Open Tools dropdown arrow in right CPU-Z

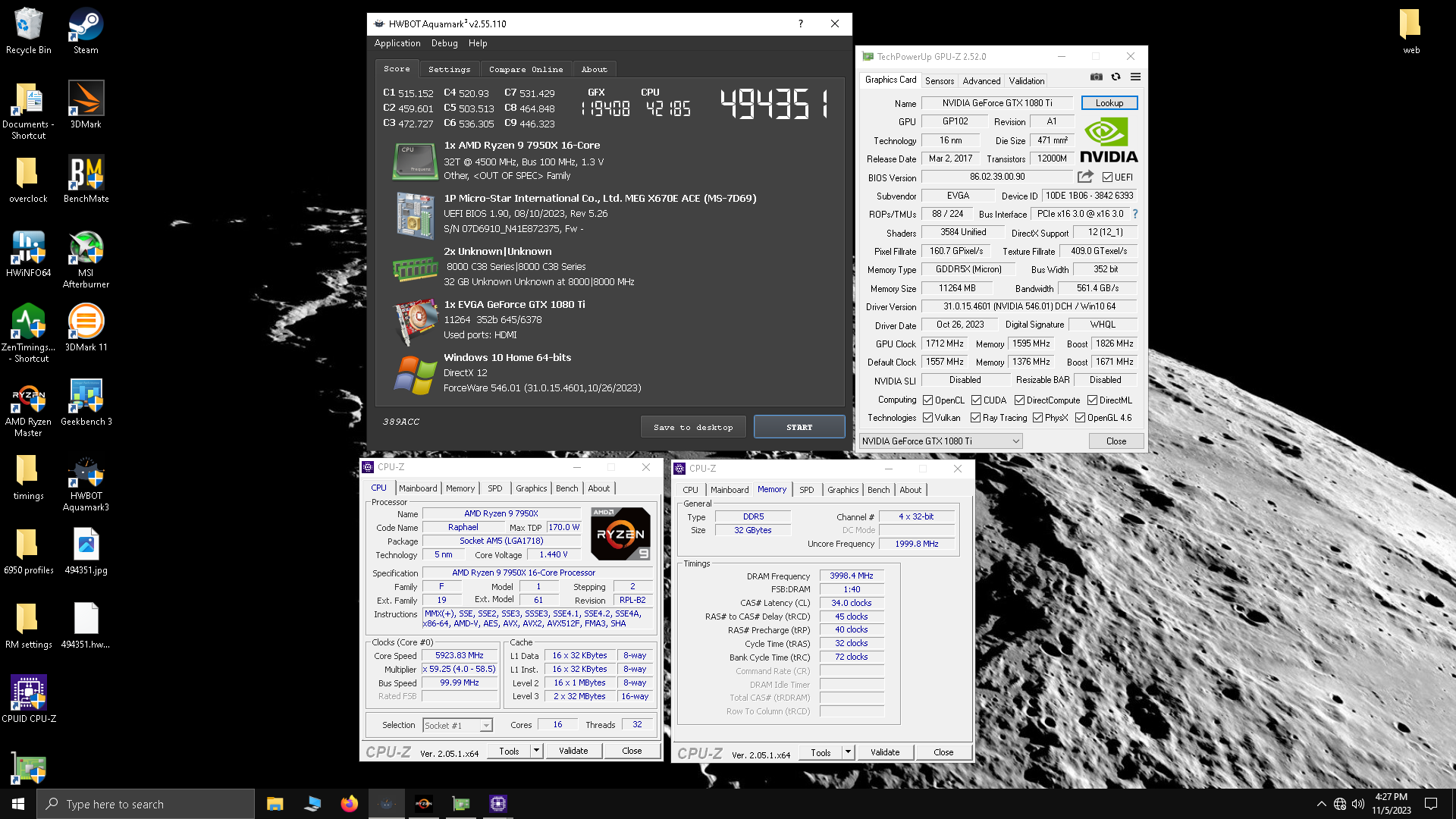pyautogui.click(x=848, y=752)
